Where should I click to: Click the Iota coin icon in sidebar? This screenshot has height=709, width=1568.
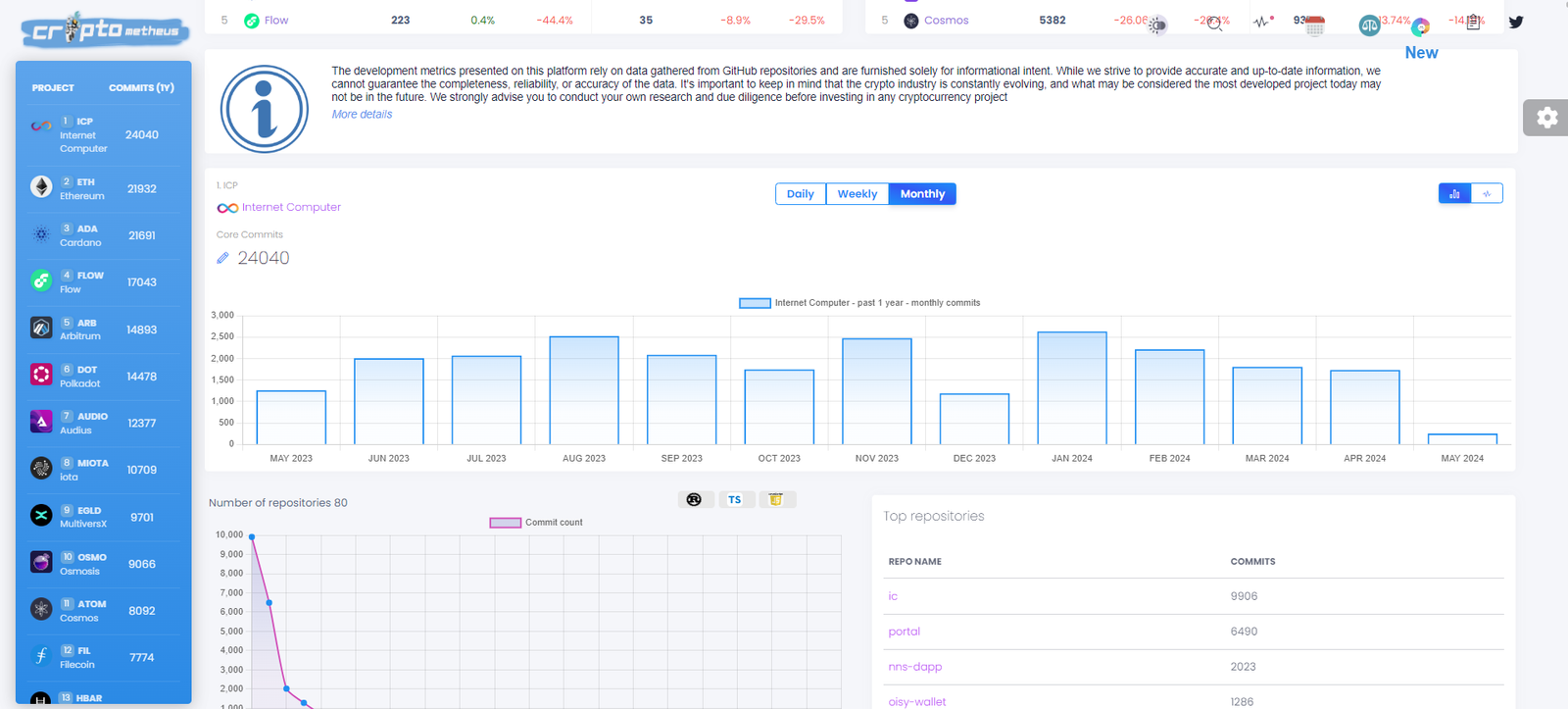point(41,469)
